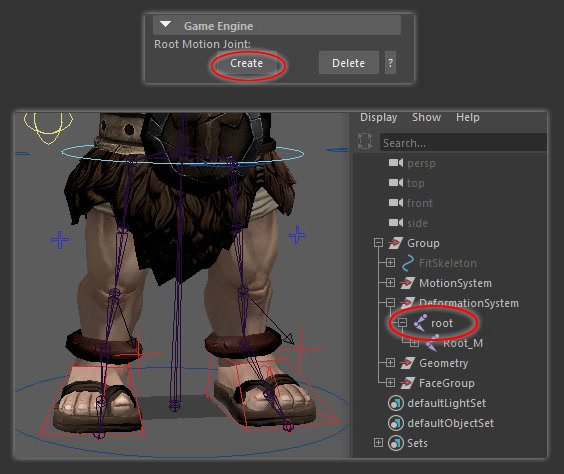The height and width of the screenshot is (474, 564).
Task: Expand the MotionSystem node
Action: [390, 283]
